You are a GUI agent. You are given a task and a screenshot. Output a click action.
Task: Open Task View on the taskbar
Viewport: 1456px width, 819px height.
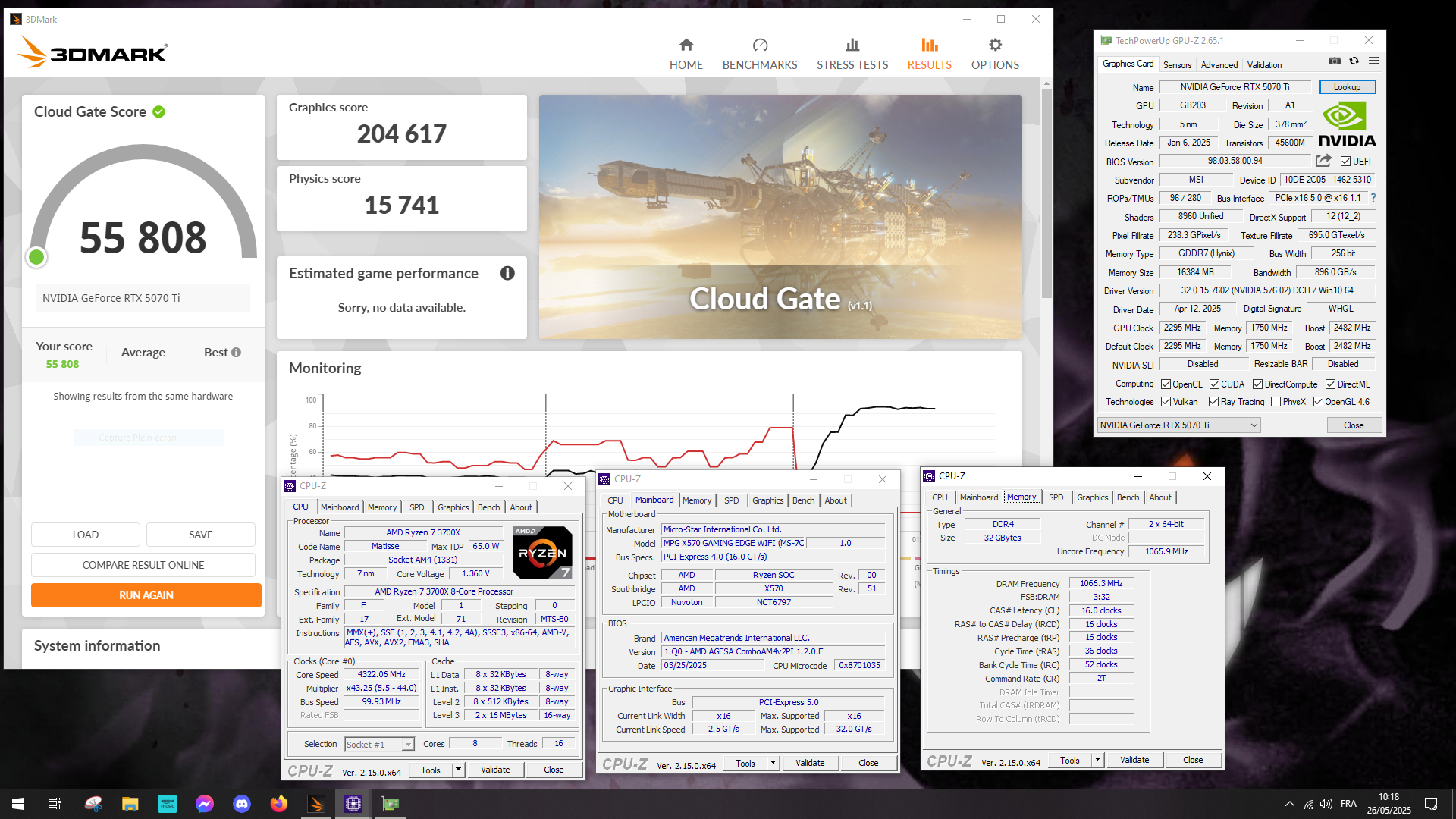55,804
